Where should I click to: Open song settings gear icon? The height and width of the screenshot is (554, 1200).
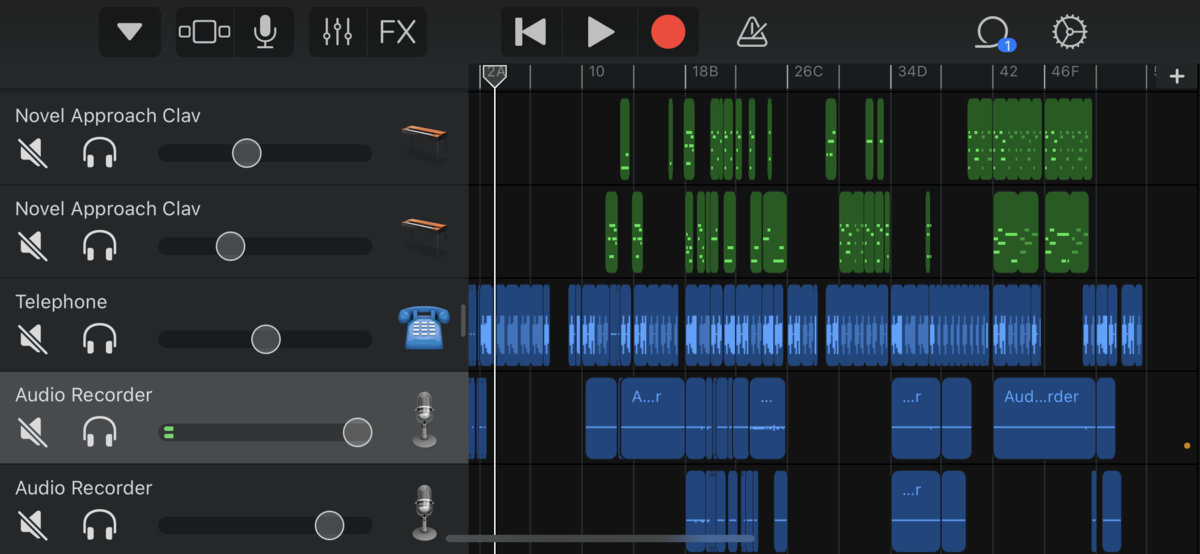(1069, 32)
